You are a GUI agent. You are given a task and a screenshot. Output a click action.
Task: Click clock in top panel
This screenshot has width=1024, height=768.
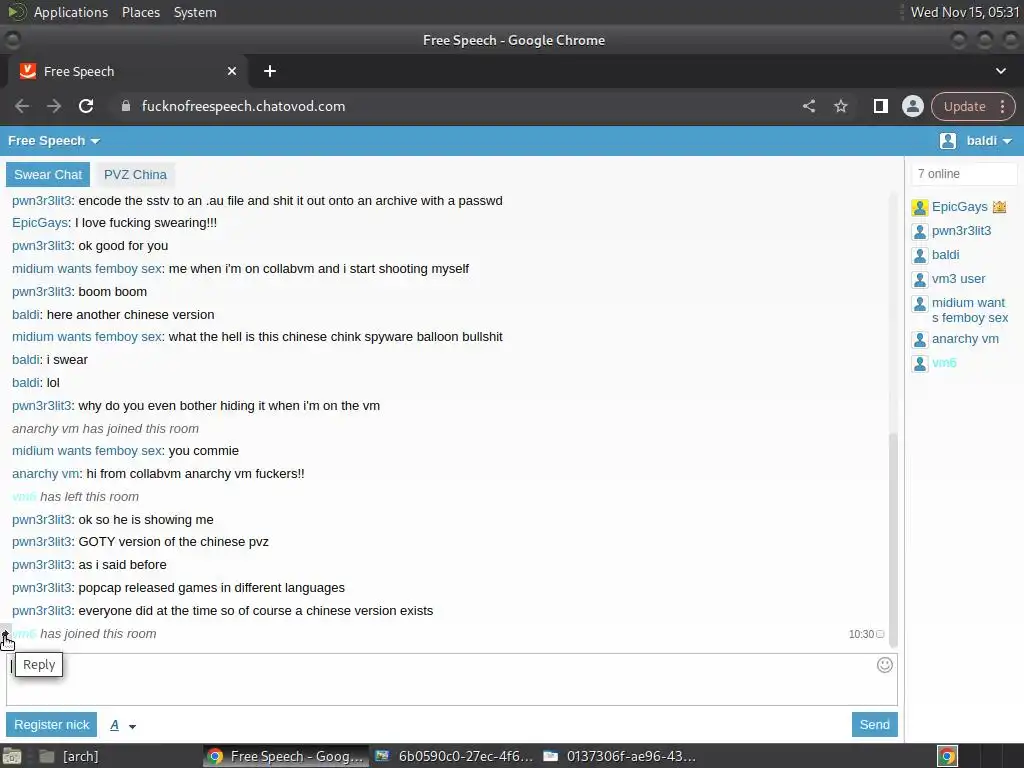[964, 12]
